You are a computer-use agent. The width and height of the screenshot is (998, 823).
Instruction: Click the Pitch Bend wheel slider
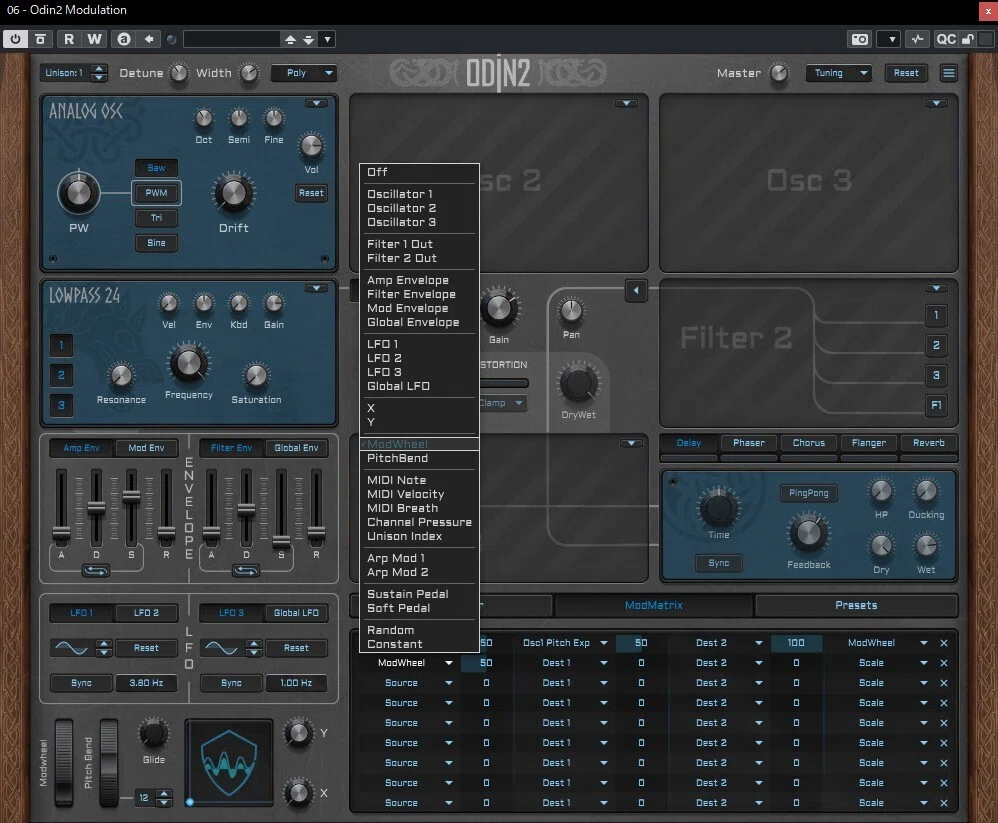coord(109,762)
